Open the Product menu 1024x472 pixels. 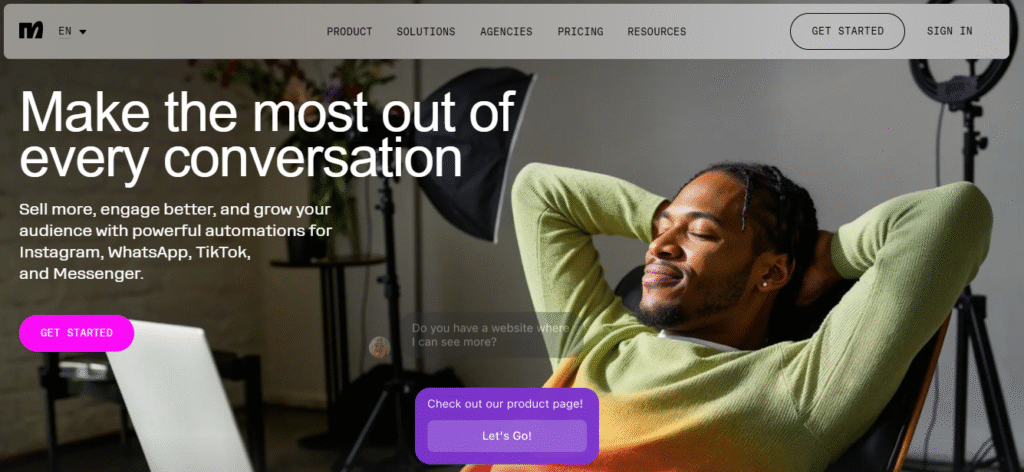[349, 31]
